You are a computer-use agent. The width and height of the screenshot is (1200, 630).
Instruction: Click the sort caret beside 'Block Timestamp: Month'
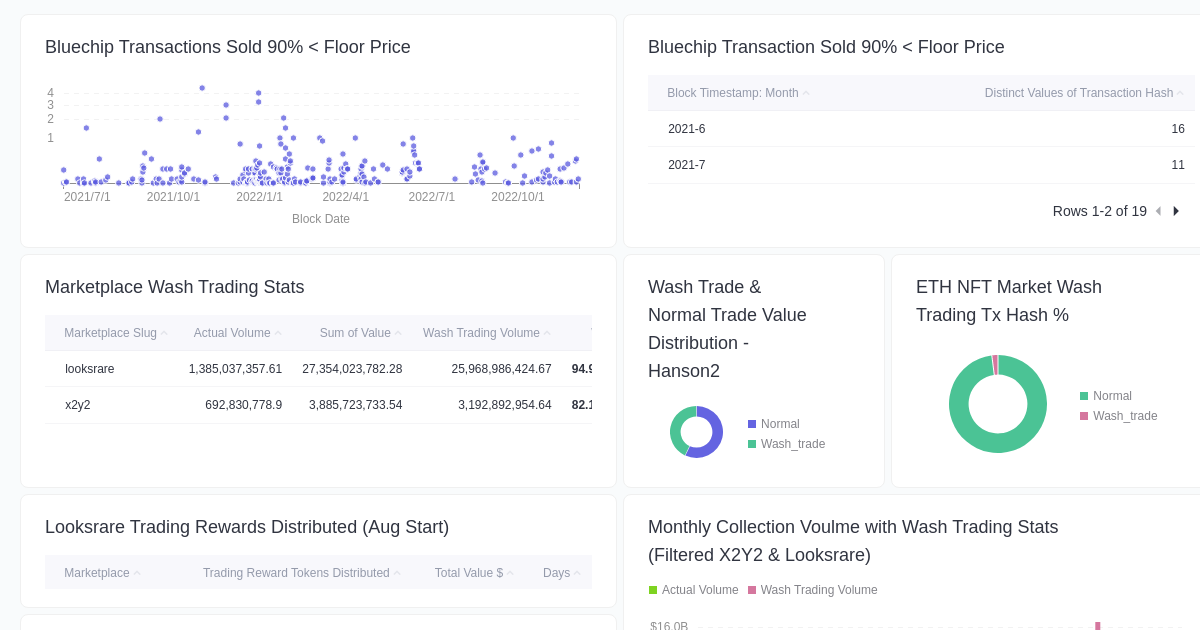[x=806, y=92]
